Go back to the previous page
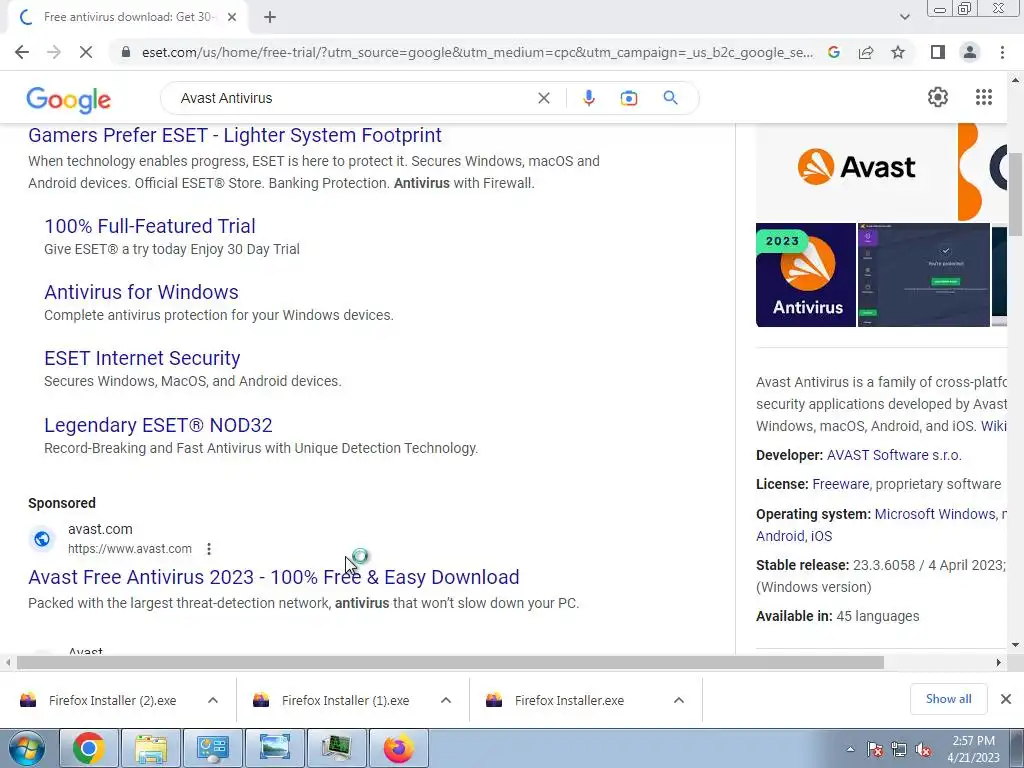Viewport: 1024px width, 768px height. [22, 52]
